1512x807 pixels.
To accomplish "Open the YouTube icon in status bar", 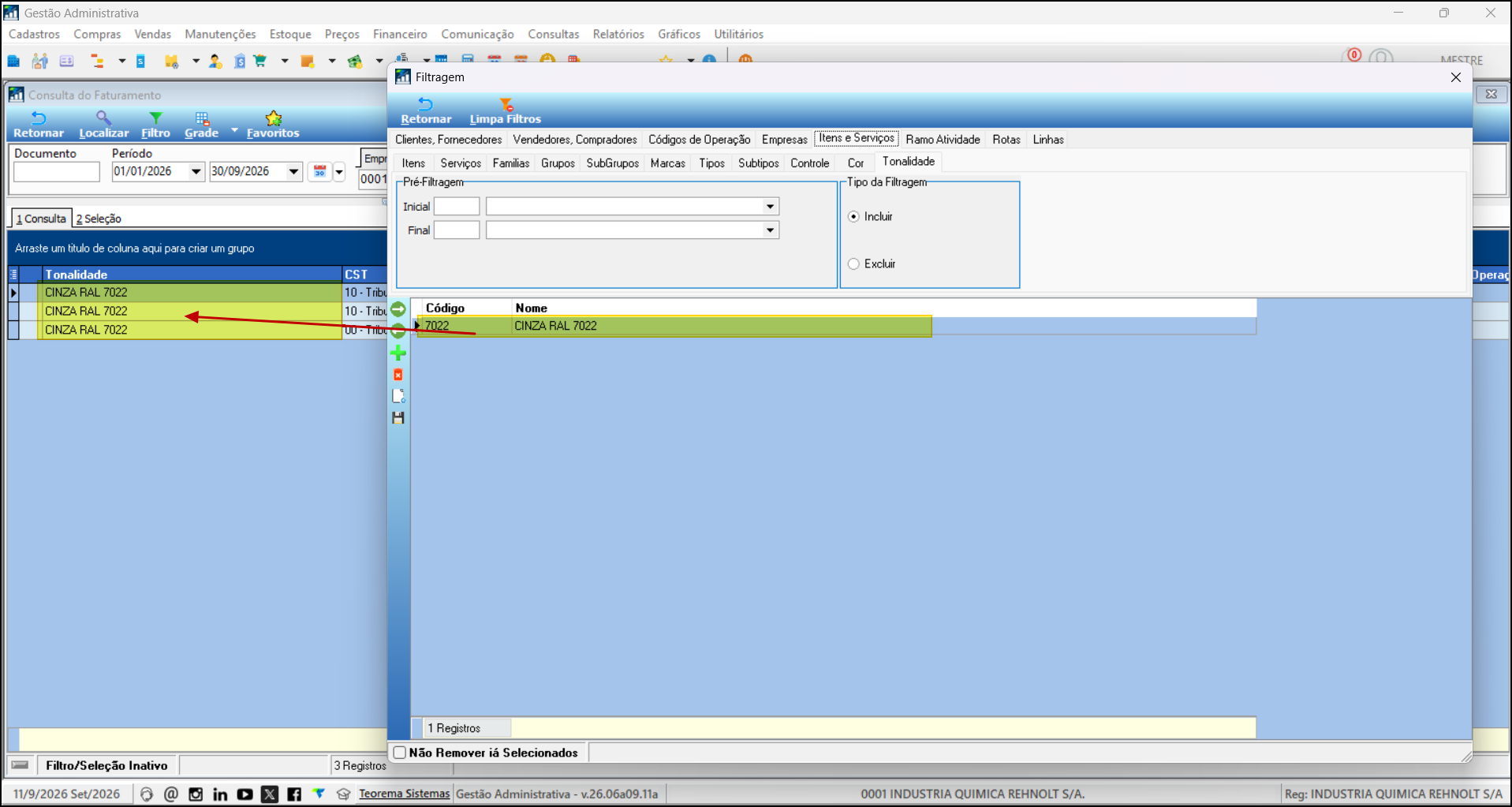I will coord(245,794).
